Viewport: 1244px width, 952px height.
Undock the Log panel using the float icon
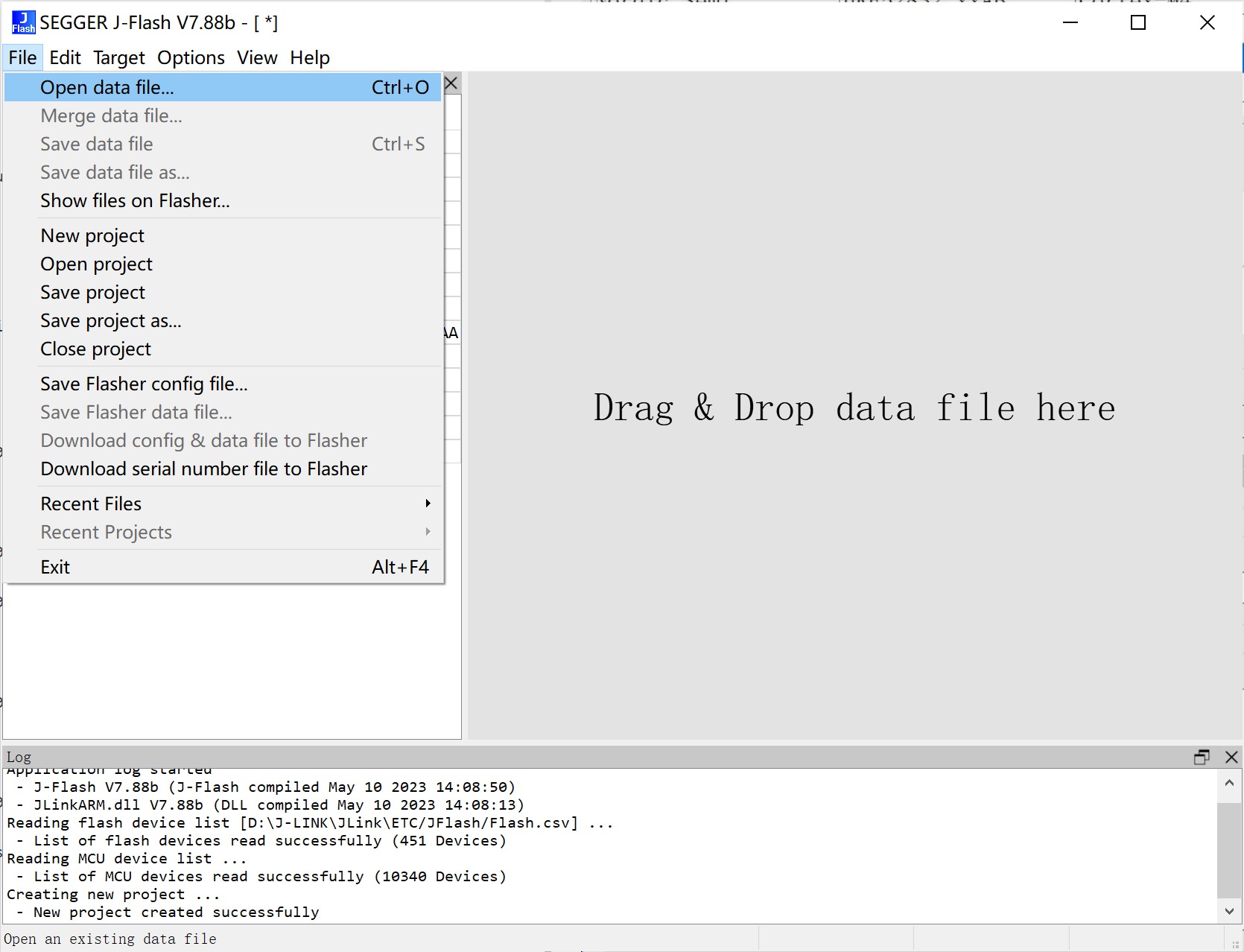pyautogui.click(x=1202, y=757)
